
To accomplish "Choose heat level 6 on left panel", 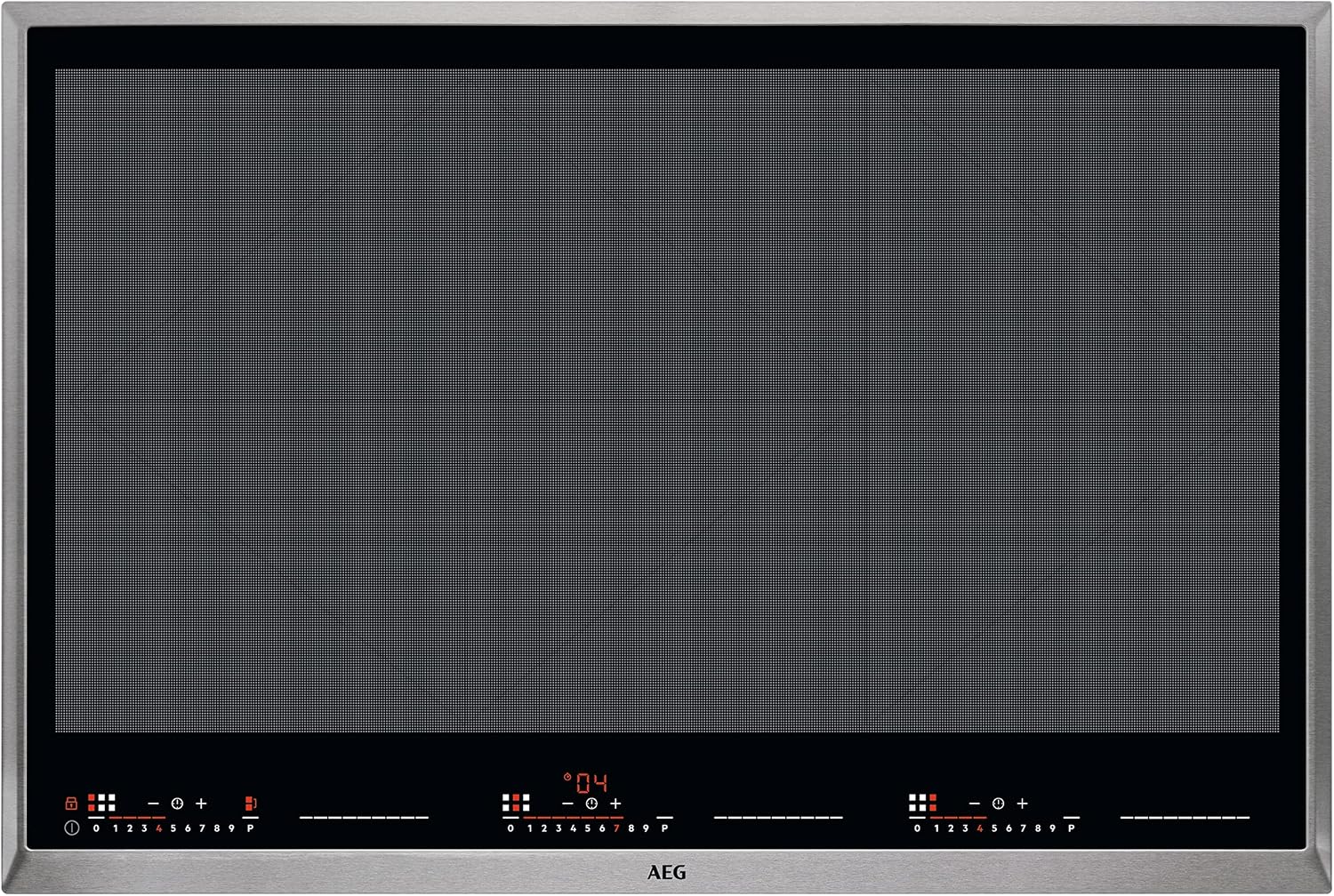I will click(188, 828).
